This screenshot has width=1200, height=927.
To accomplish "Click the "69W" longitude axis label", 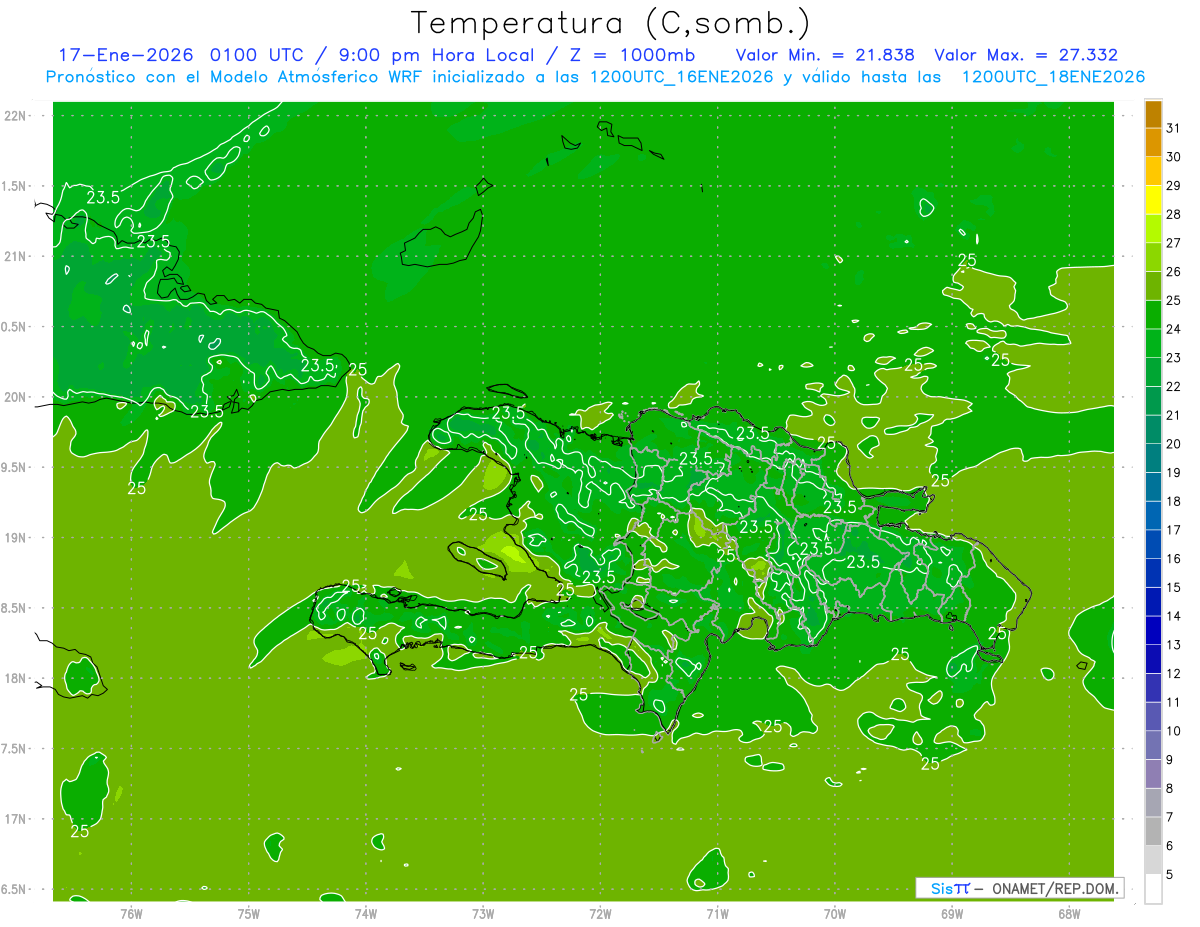I will click(x=952, y=914).
